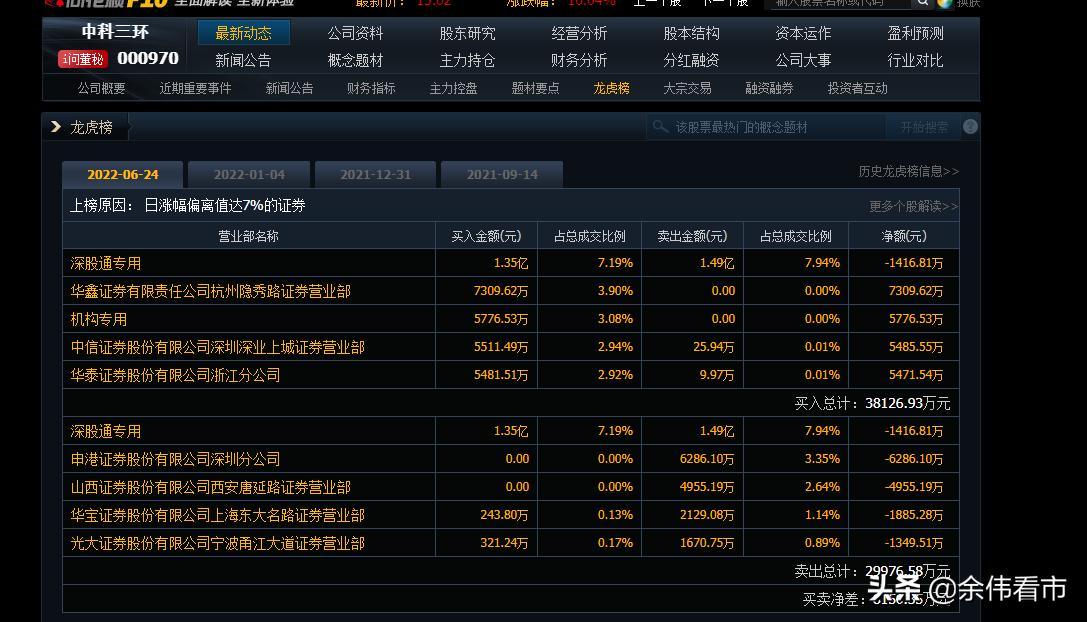The image size is (1087, 622).
Task: Open the 行业对比 menu
Action: pyautogui.click(x=915, y=60)
